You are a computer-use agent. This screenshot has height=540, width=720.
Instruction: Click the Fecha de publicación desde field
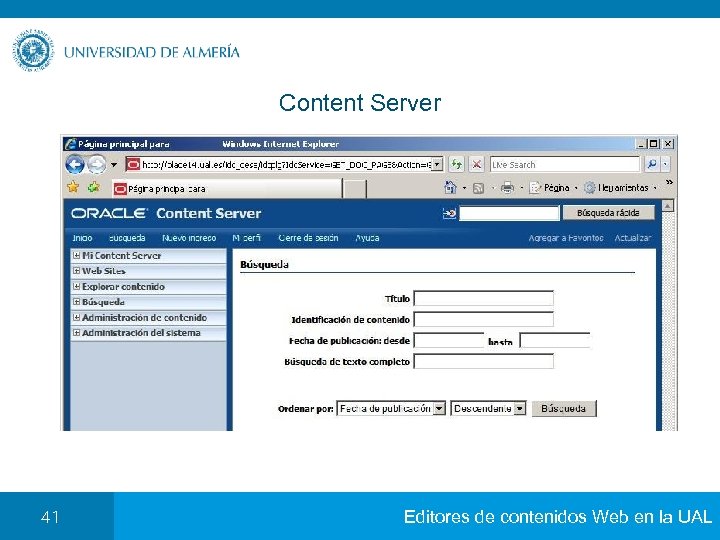tap(449, 340)
